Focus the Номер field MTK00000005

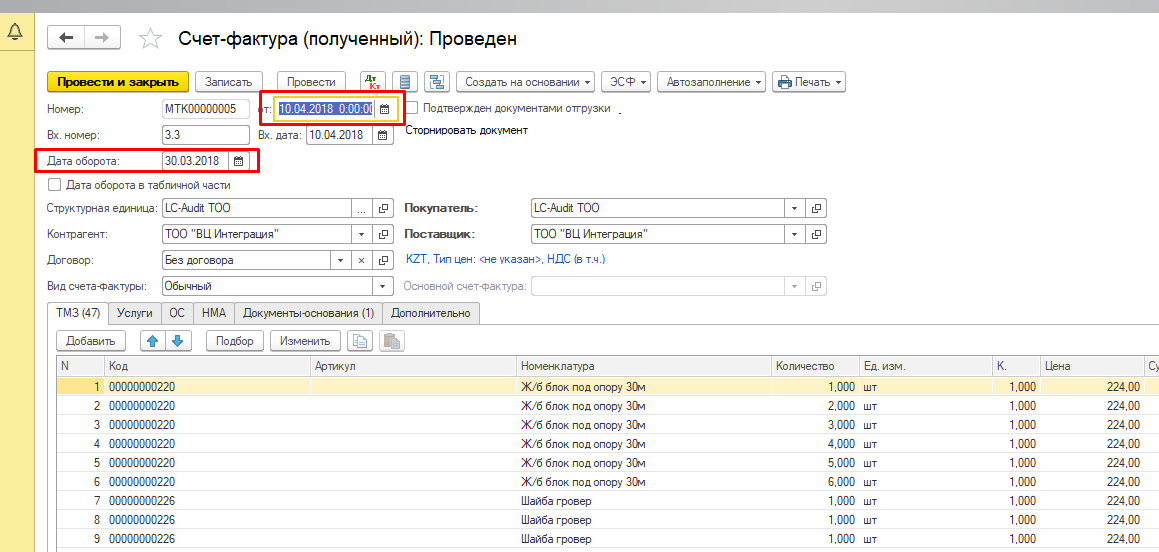(x=206, y=109)
